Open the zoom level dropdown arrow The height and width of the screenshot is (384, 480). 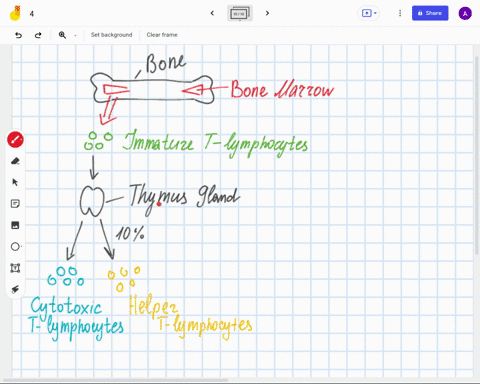[75, 35]
